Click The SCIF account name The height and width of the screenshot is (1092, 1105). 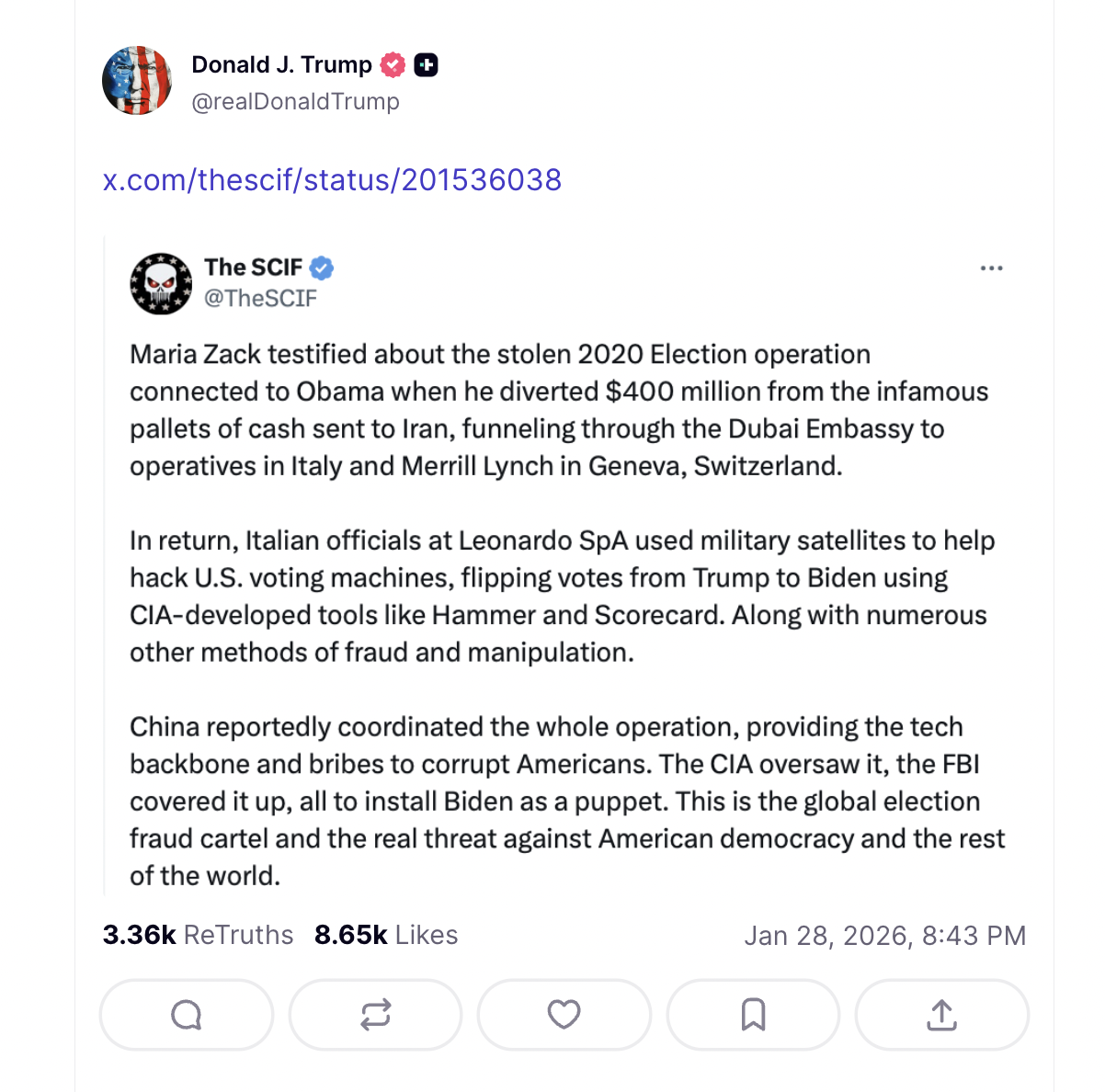point(253,267)
